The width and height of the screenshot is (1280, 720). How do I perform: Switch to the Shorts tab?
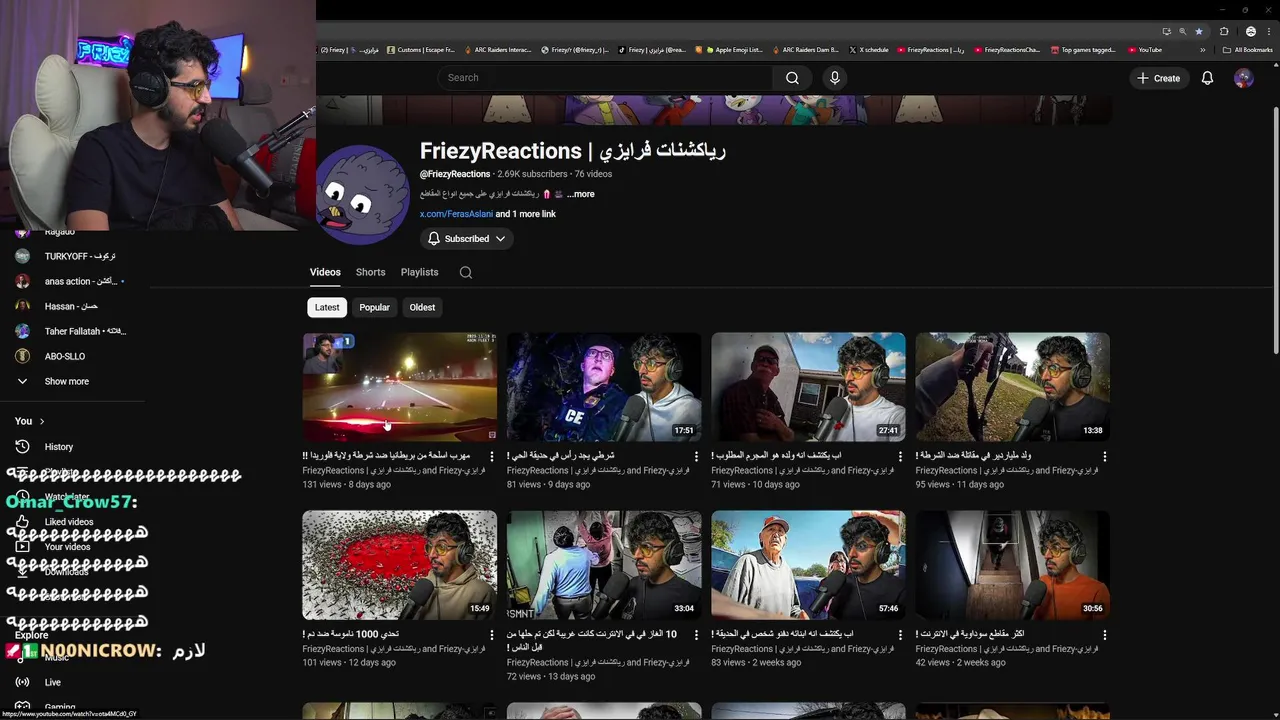pos(370,272)
